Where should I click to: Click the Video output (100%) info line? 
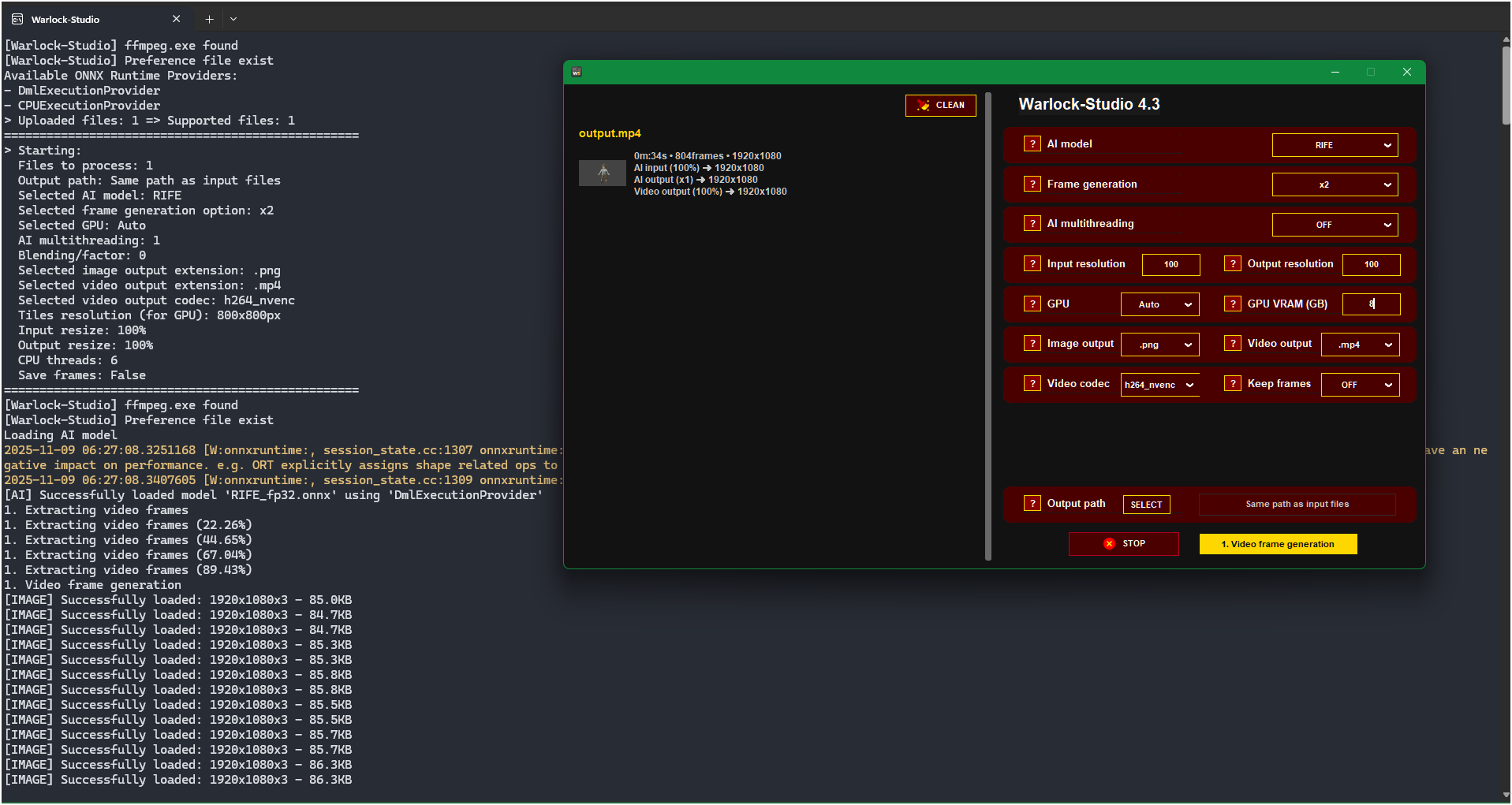(710, 192)
